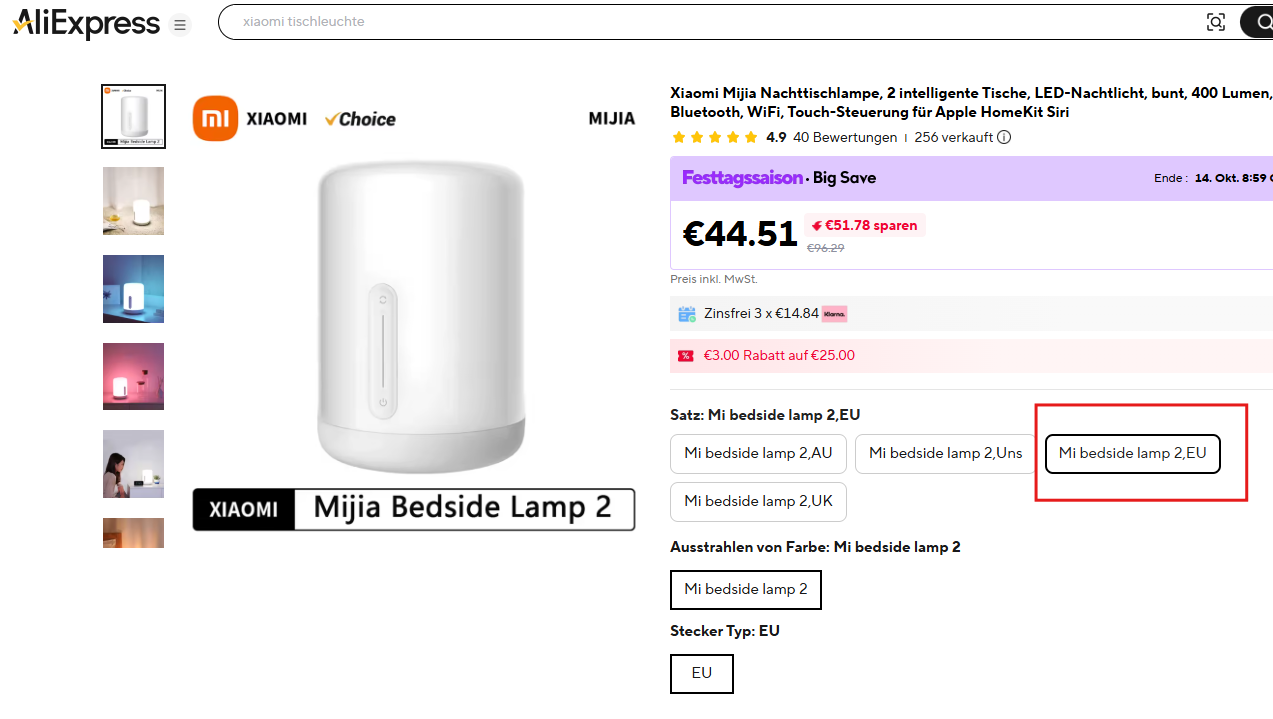
Task: Click the AliExpress logo
Action: coord(86,23)
